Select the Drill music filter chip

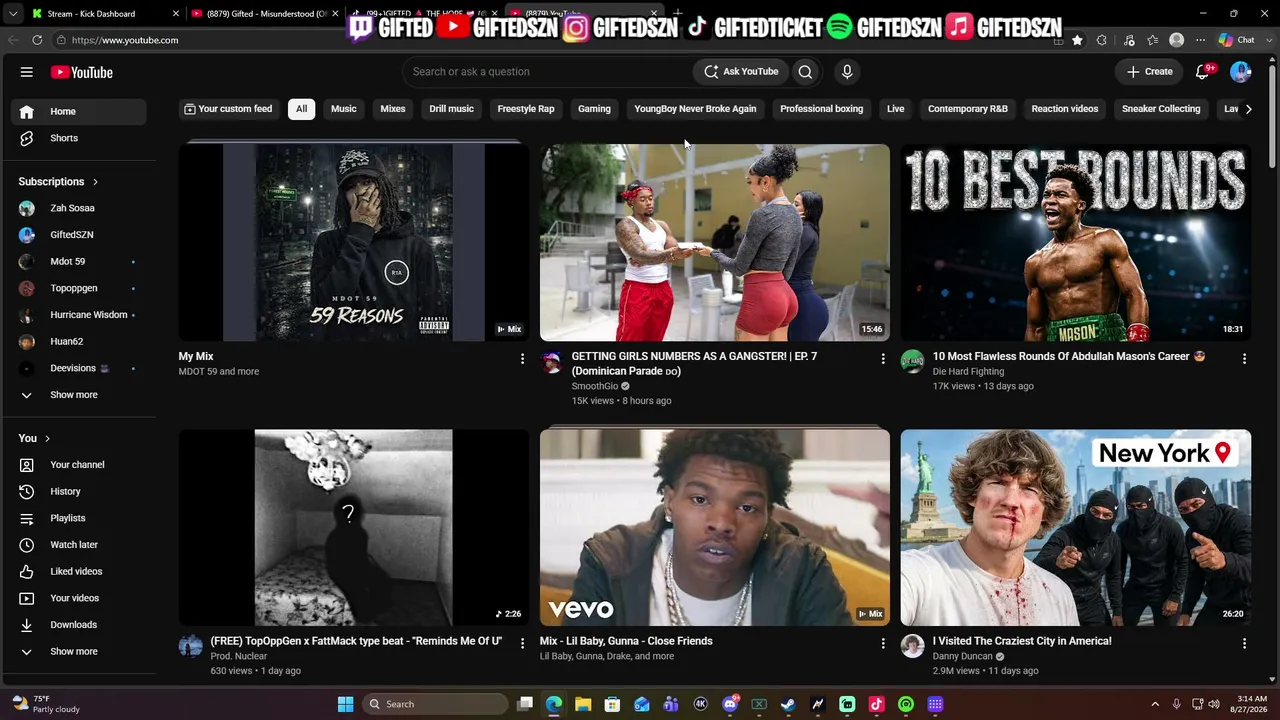click(x=452, y=109)
